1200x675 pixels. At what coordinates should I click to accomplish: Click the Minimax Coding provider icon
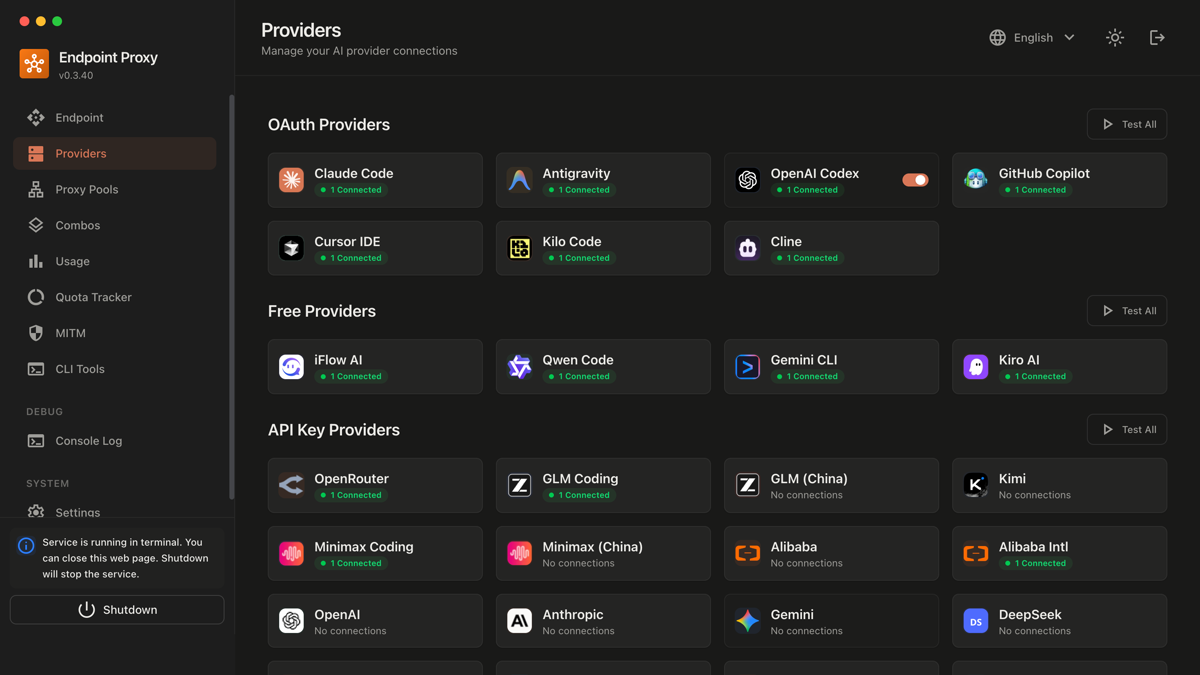tap(291, 553)
